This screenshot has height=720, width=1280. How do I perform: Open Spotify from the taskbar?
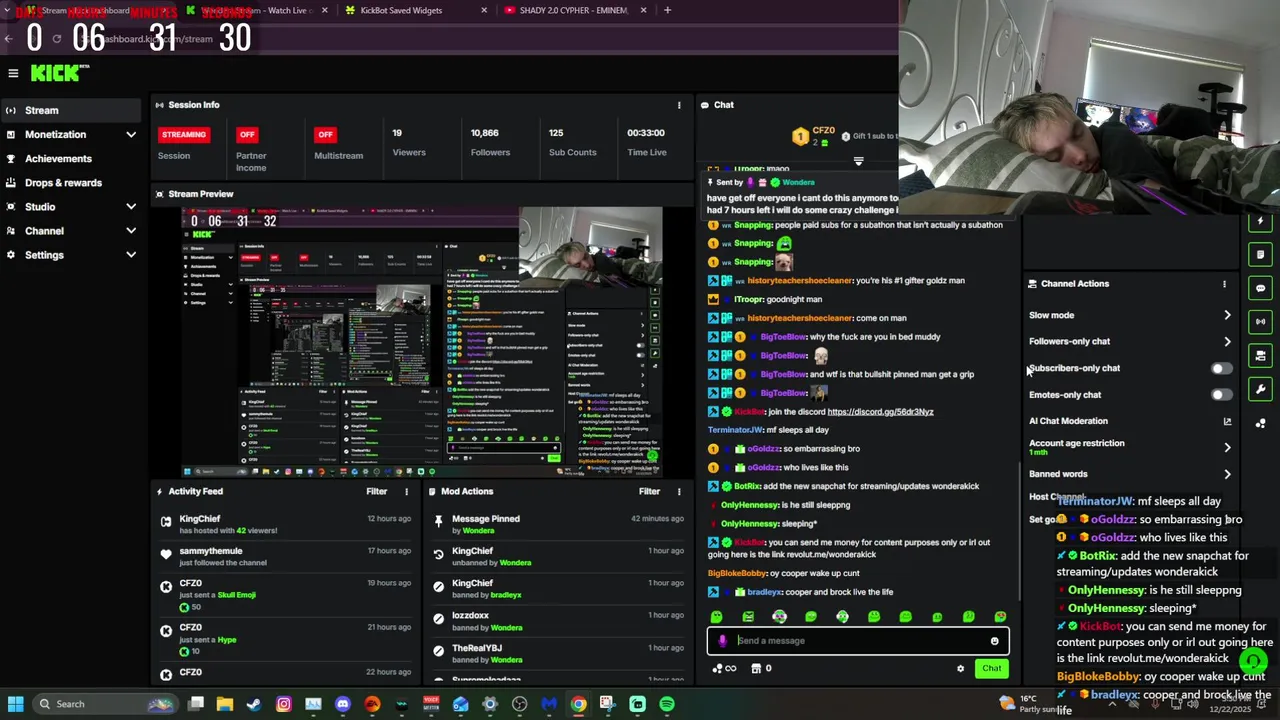pyautogui.click(x=667, y=704)
